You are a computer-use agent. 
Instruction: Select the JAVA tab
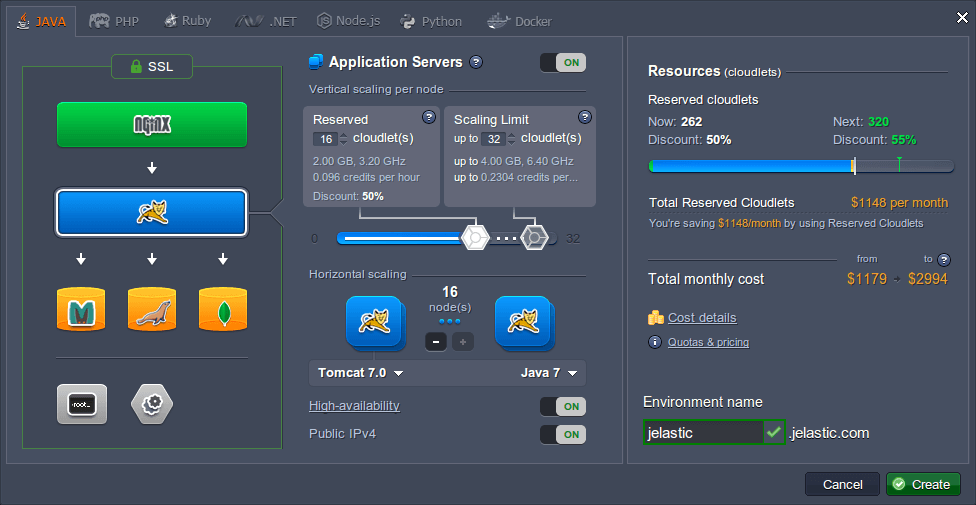click(42, 21)
